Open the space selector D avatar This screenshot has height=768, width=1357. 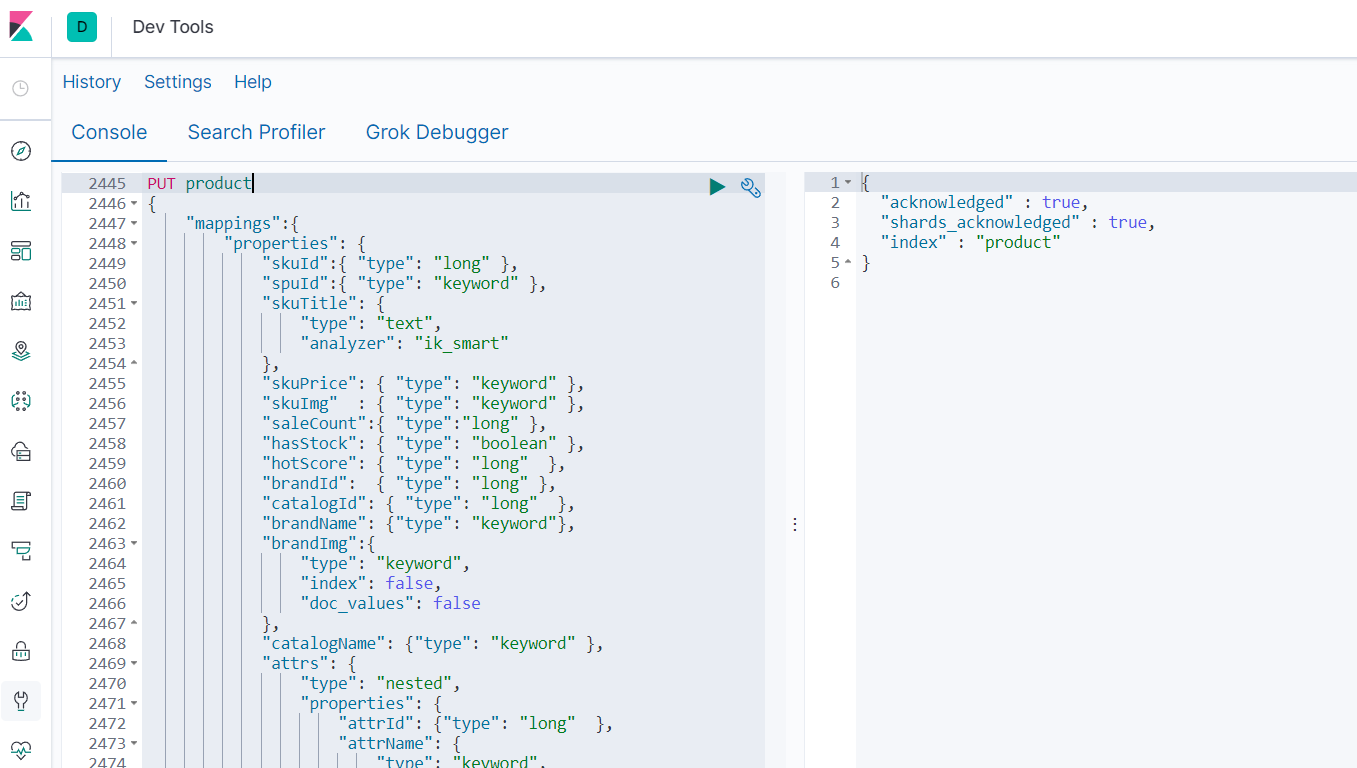click(82, 27)
